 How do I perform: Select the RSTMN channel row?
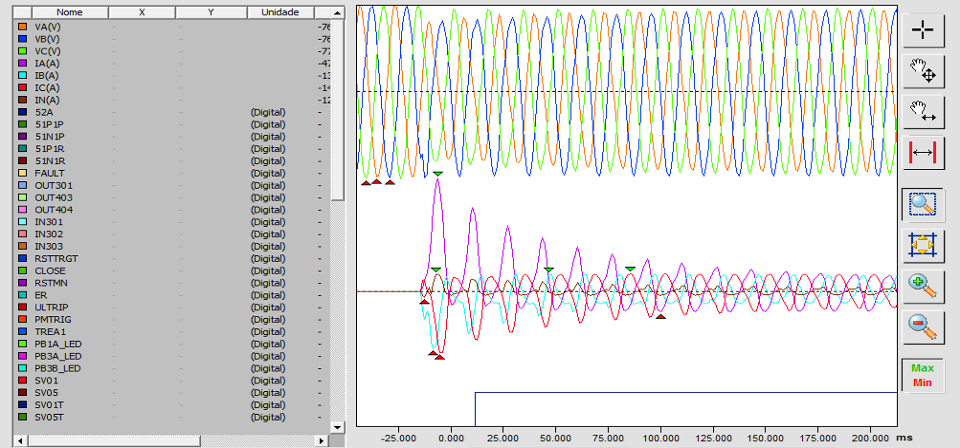[x=171, y=283]
